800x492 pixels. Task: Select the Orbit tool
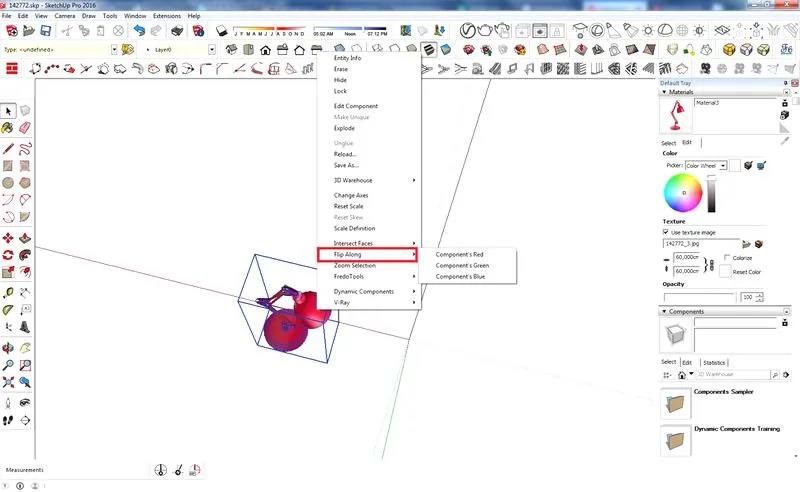tap(8, 348)
